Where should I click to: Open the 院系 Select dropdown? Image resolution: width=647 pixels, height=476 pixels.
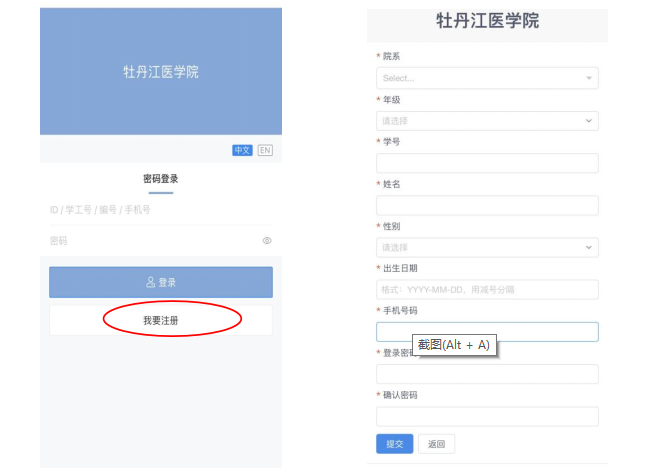tap(487, 78)
